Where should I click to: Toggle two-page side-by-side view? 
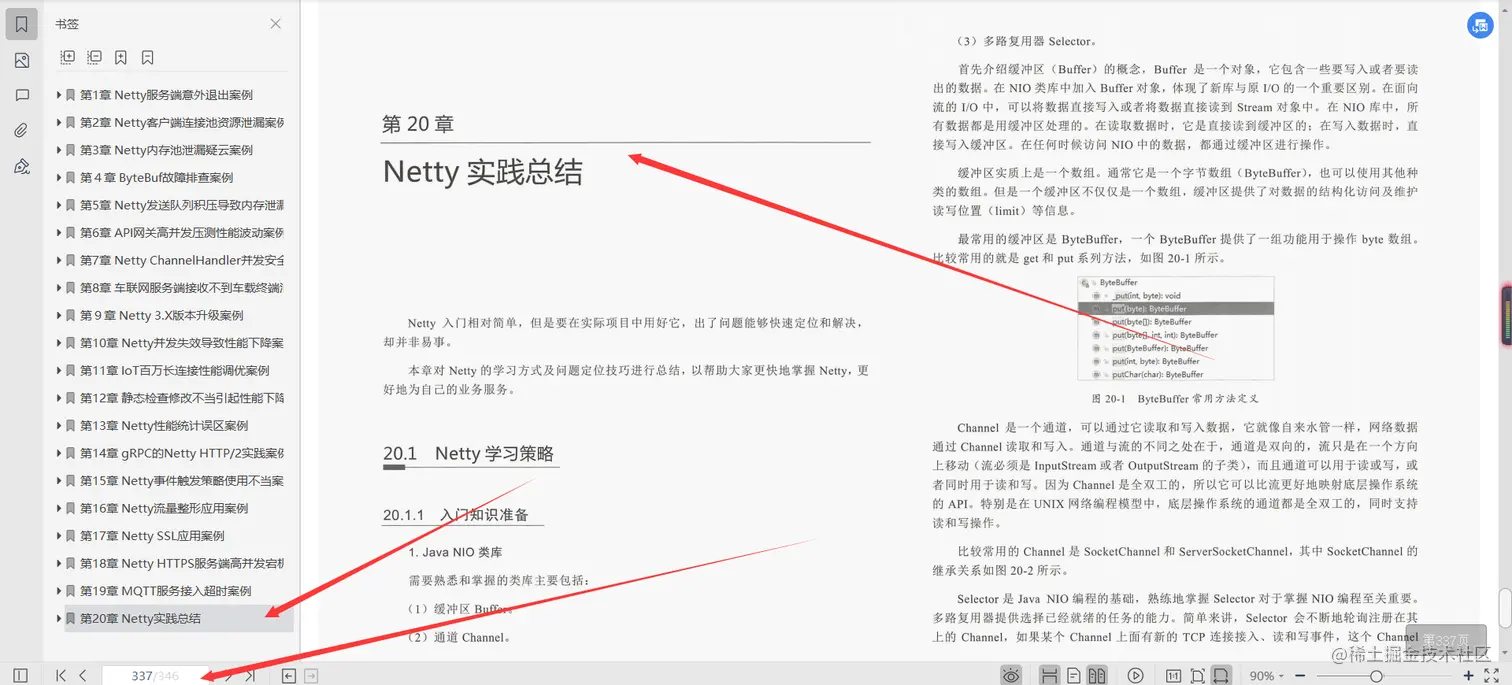[1097, 676]
